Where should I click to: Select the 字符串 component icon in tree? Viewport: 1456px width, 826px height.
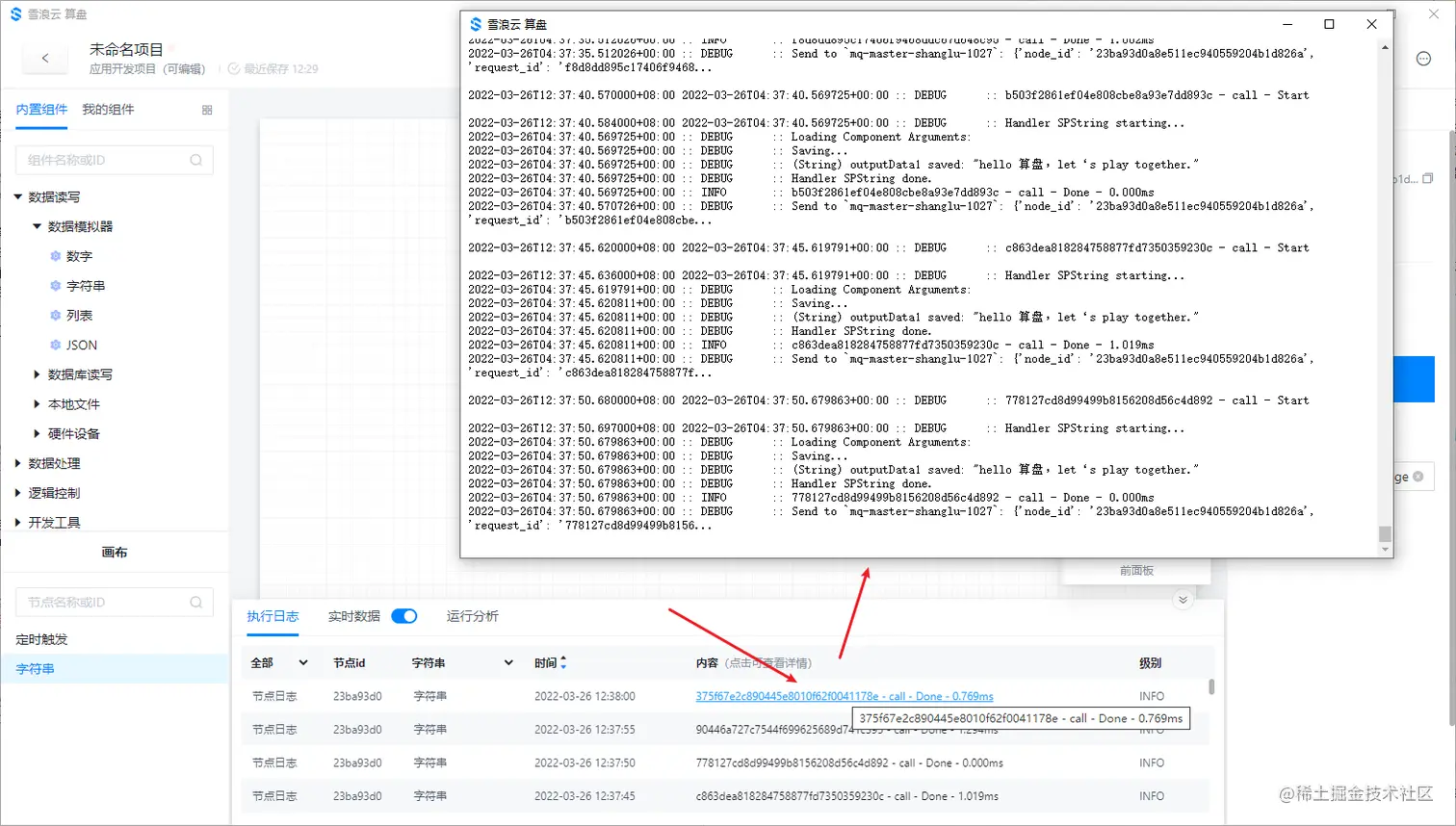click(x=56, y=286)
